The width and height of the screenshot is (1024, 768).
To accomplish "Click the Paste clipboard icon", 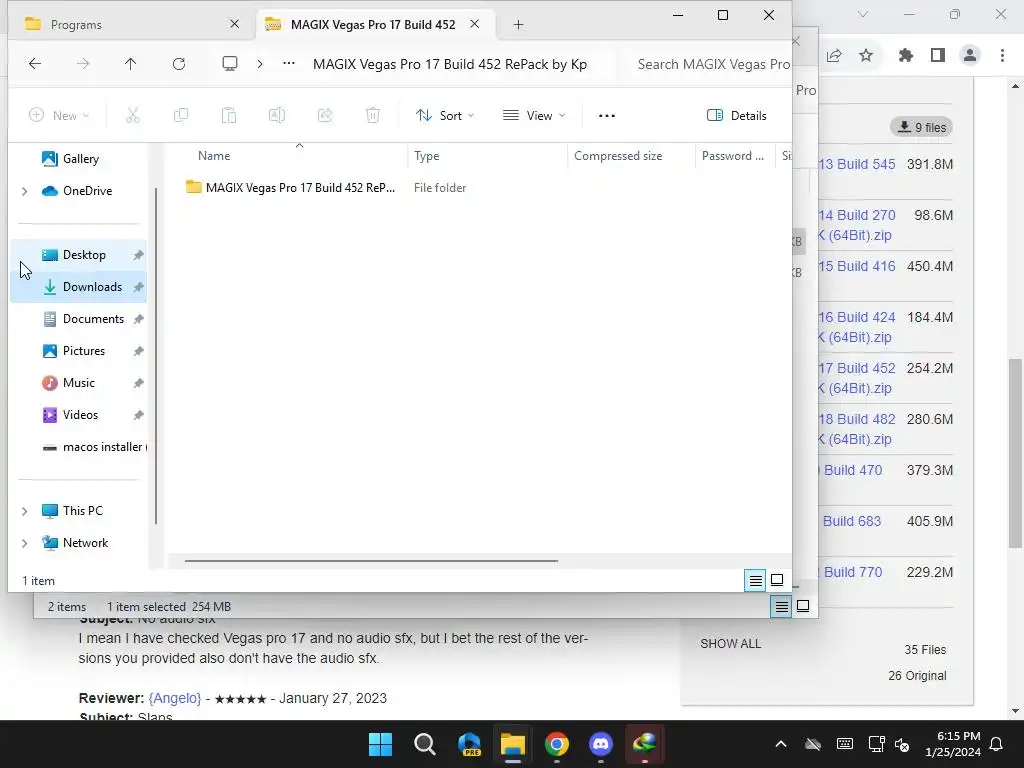I will (x=229, y=116).
